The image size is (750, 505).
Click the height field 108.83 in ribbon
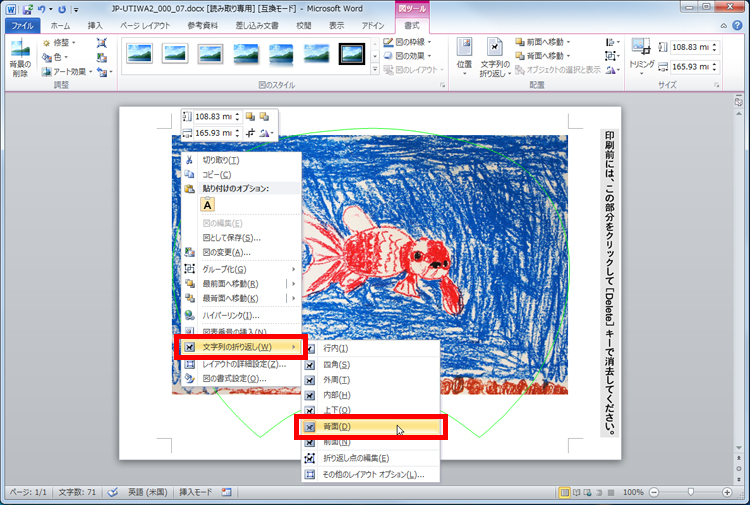(x=689, y=47)
